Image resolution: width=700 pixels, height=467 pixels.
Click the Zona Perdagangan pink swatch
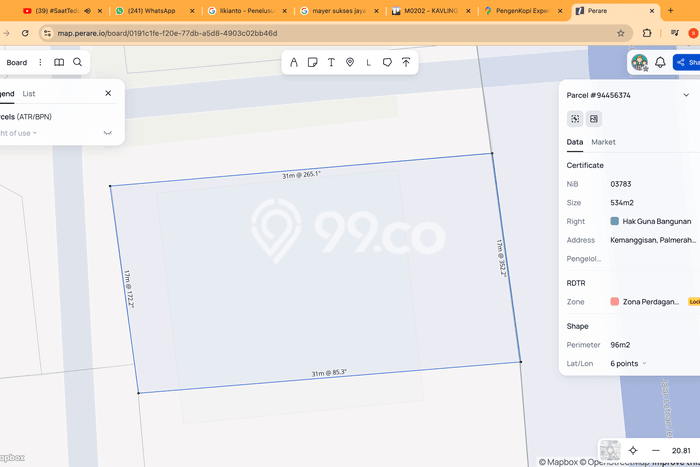pyautogui.click(x=614, y=301)
